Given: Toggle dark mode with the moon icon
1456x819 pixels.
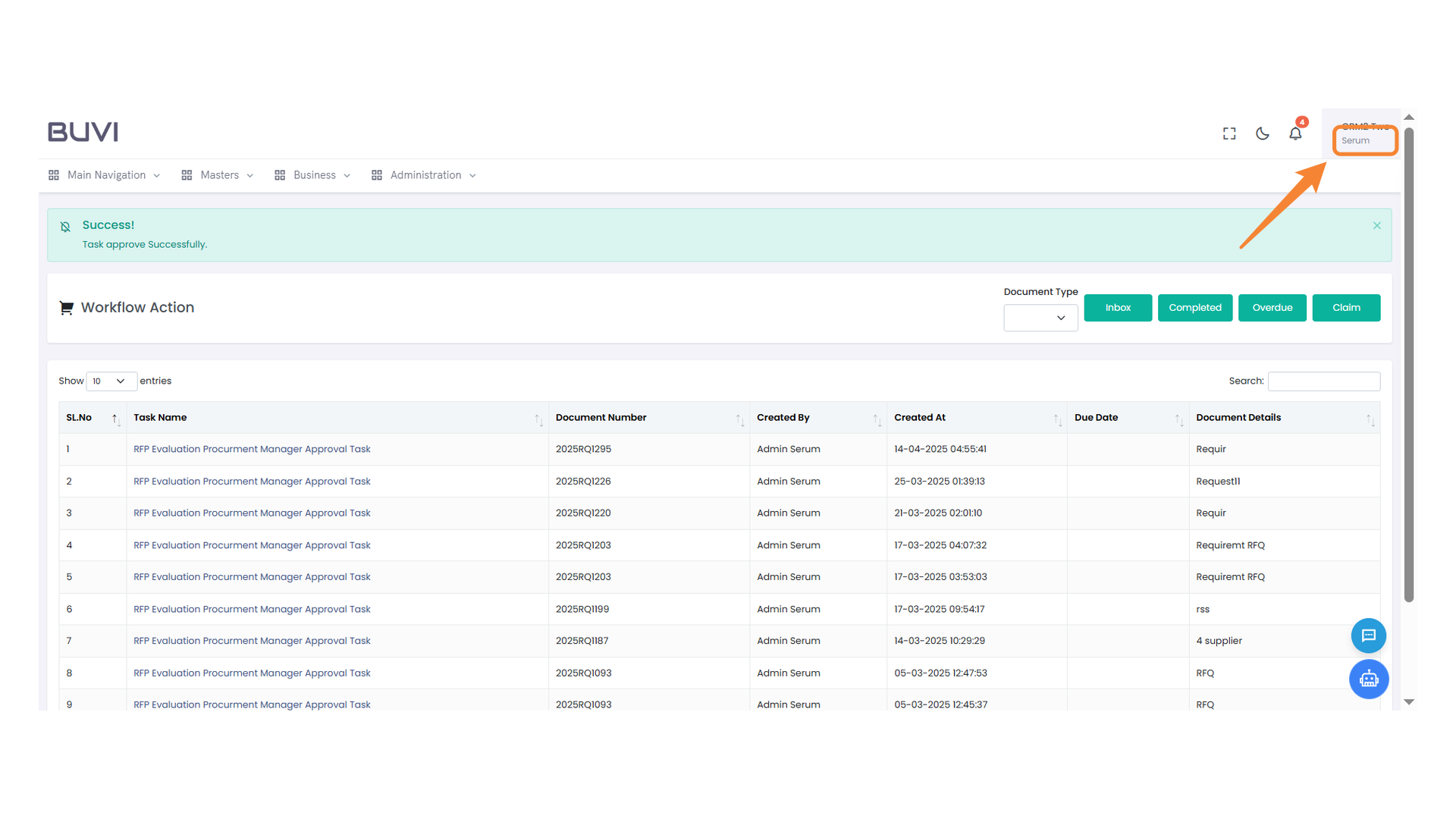Looking at the screenshot, I should click(x=1262, y=133).
